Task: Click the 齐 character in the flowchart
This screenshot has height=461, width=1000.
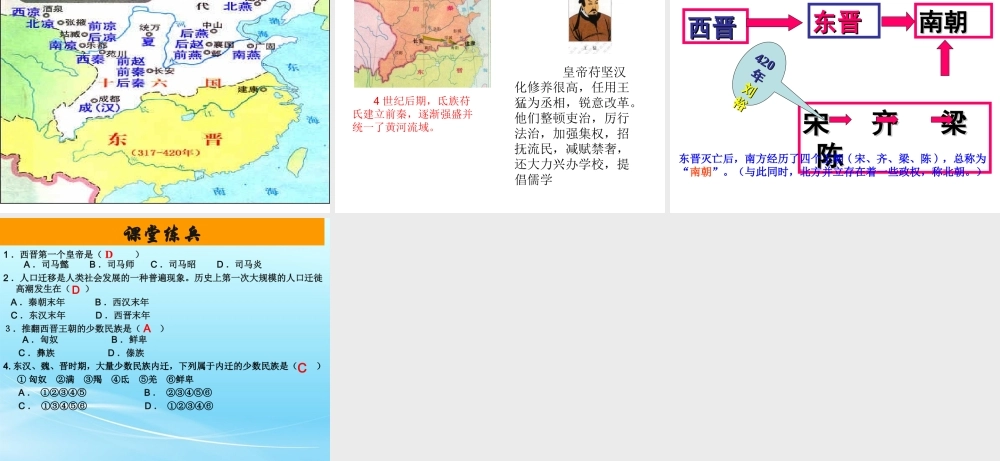Action: coord(885,123)
